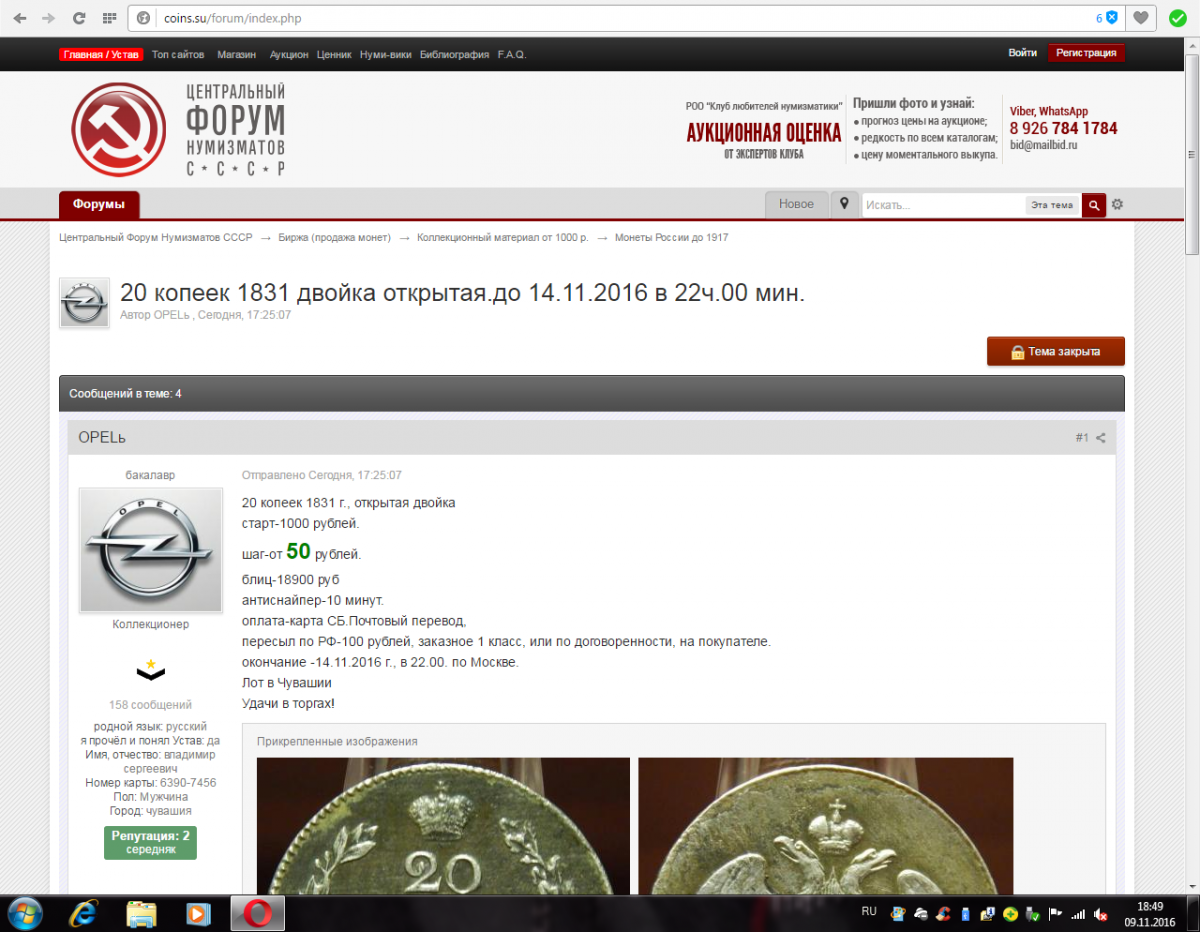This screenshot has width=1200, height=932.
Task: Click the green checkmark extension icon
Action: point(1178,18)
